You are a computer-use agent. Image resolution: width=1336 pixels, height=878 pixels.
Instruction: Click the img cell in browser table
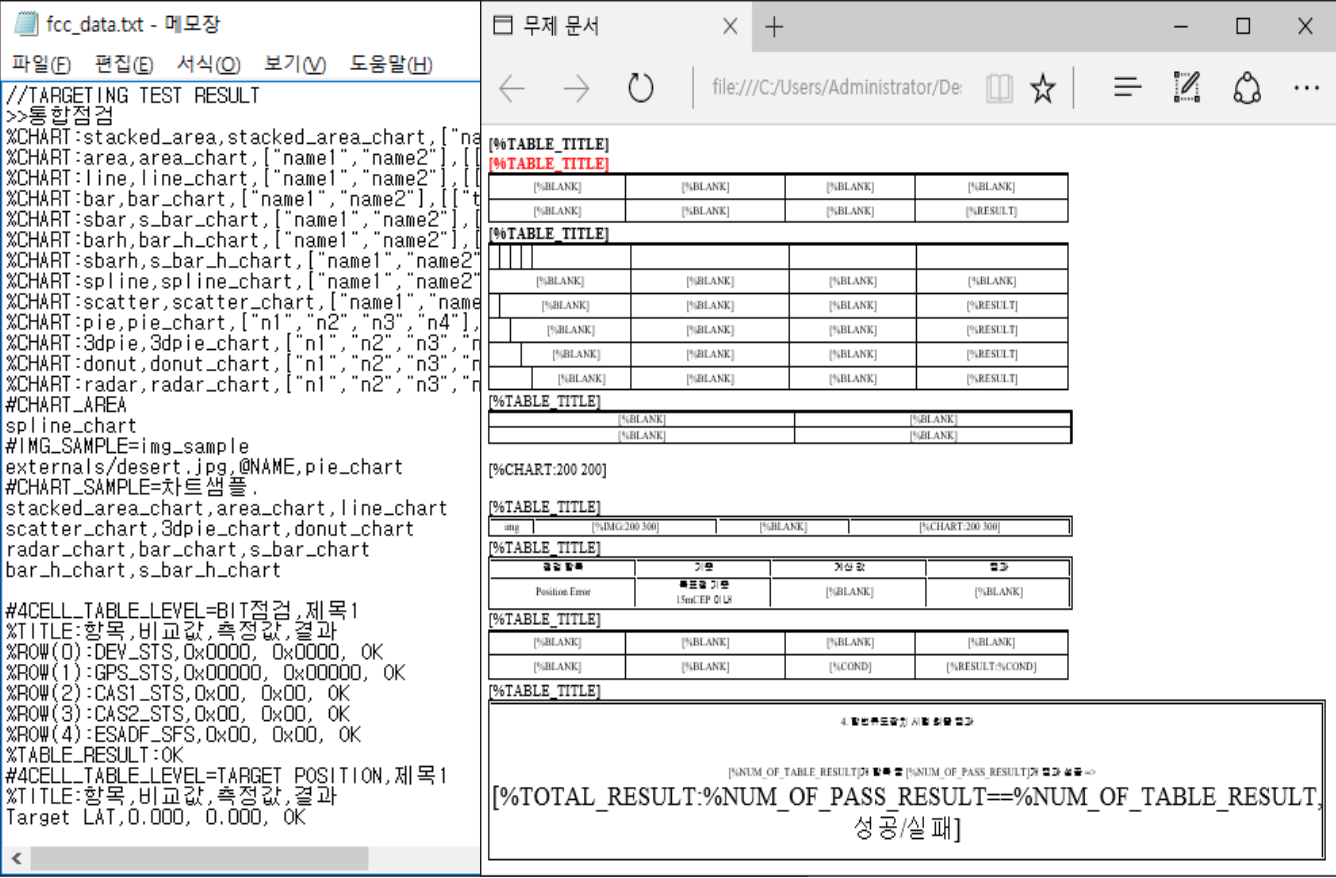click(511, 527)
